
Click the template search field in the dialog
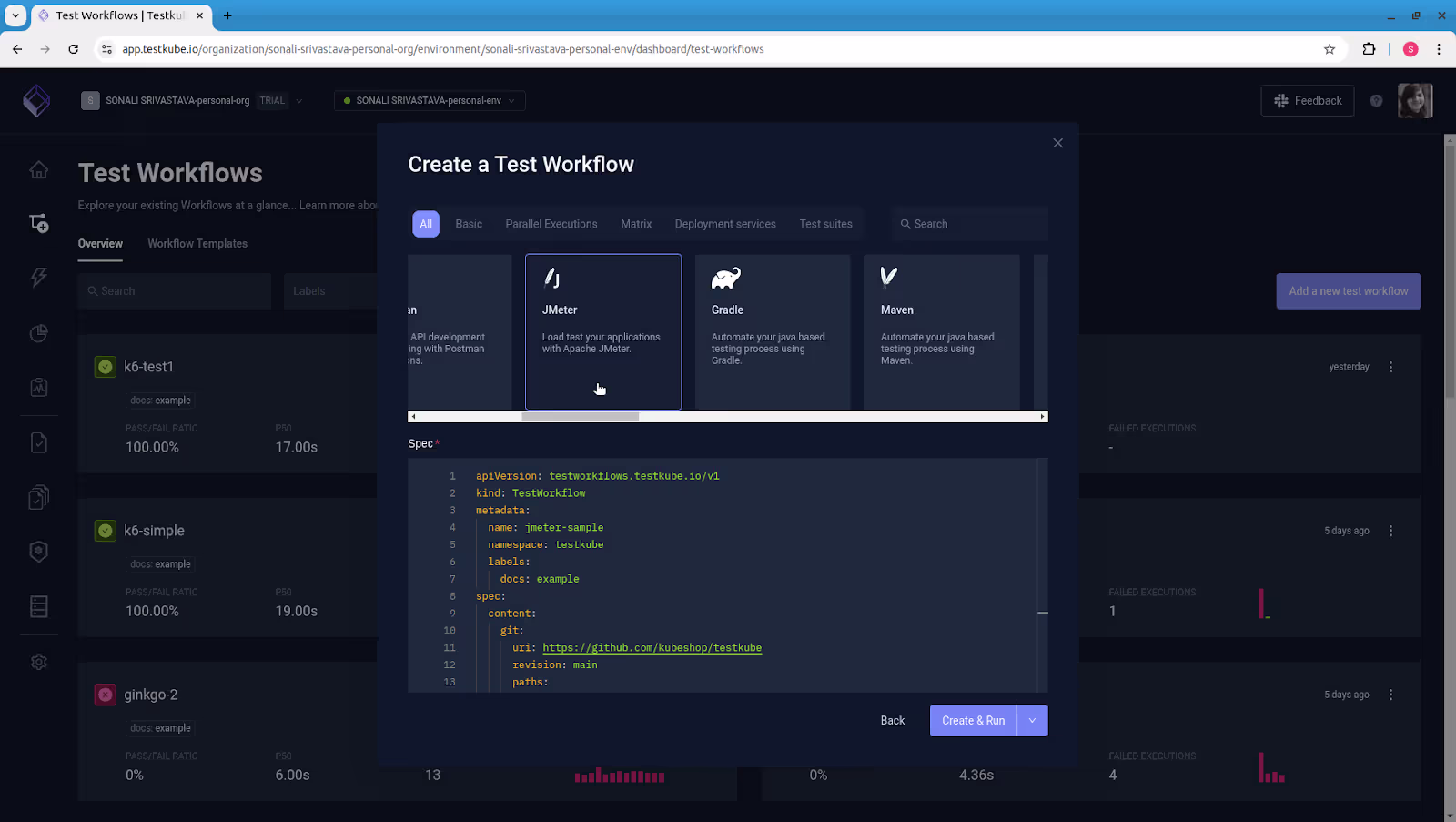(970, 224)
